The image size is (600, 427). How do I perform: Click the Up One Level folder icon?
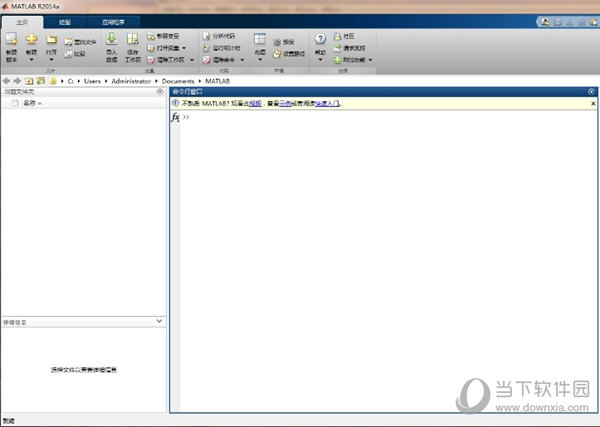(x=29, y=81)
